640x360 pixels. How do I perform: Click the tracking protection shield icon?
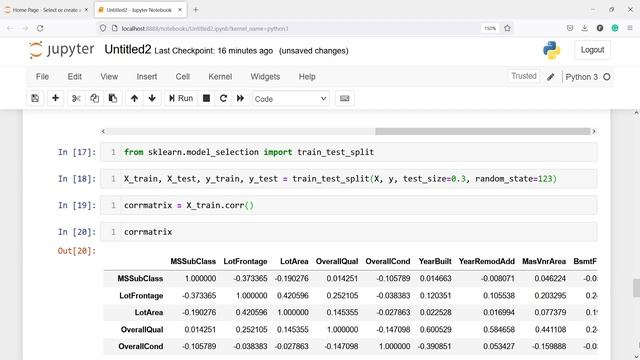[x=103, y=28]
